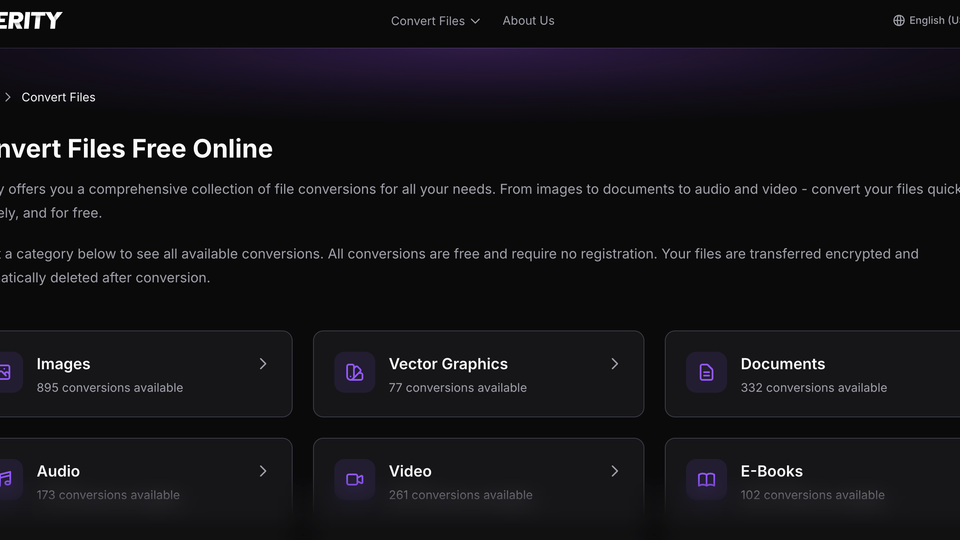Open the Documents category title
Screen dimensions: 960x540
782,364
